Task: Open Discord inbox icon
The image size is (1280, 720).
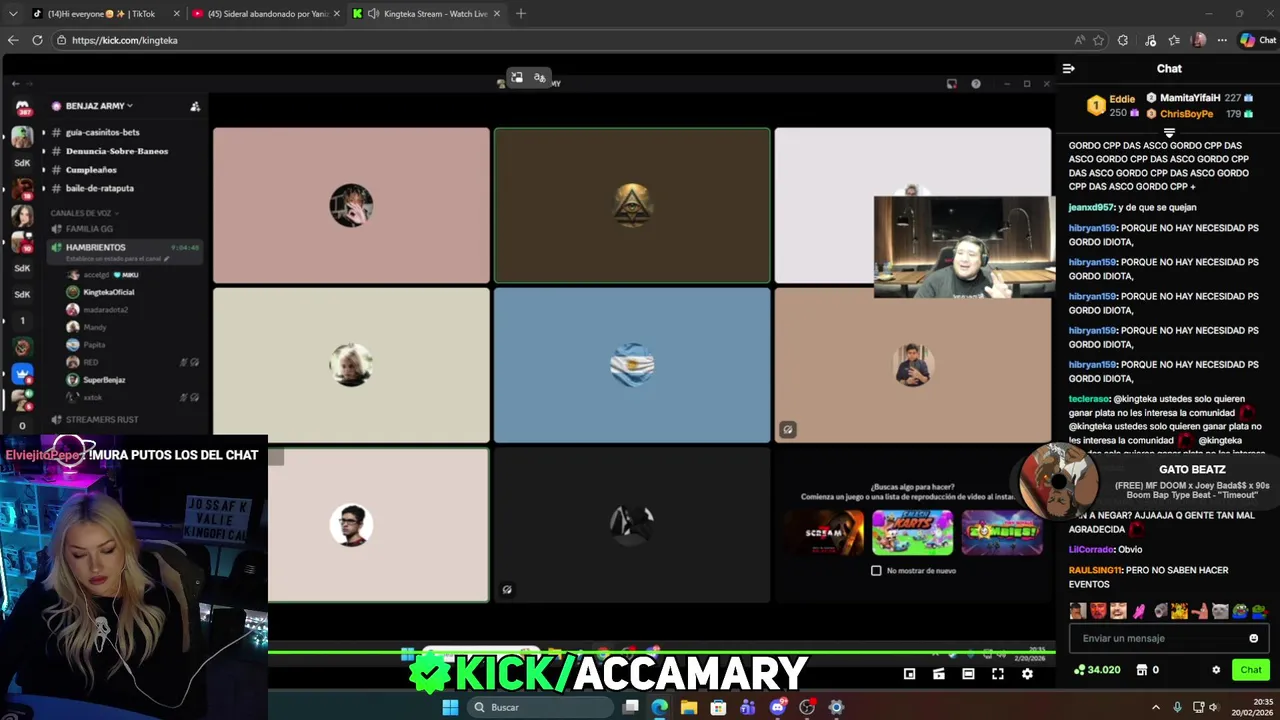Action: tap(951, 84)
